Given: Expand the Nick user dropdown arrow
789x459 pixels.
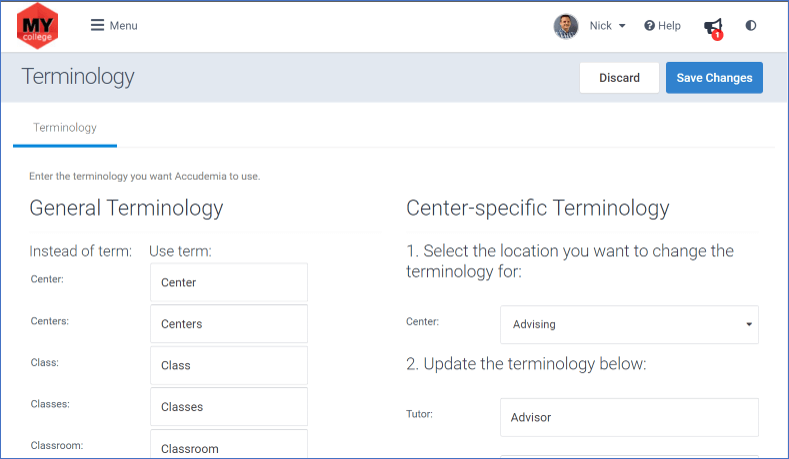Looking at the screenshot, I should pos(622,26).
